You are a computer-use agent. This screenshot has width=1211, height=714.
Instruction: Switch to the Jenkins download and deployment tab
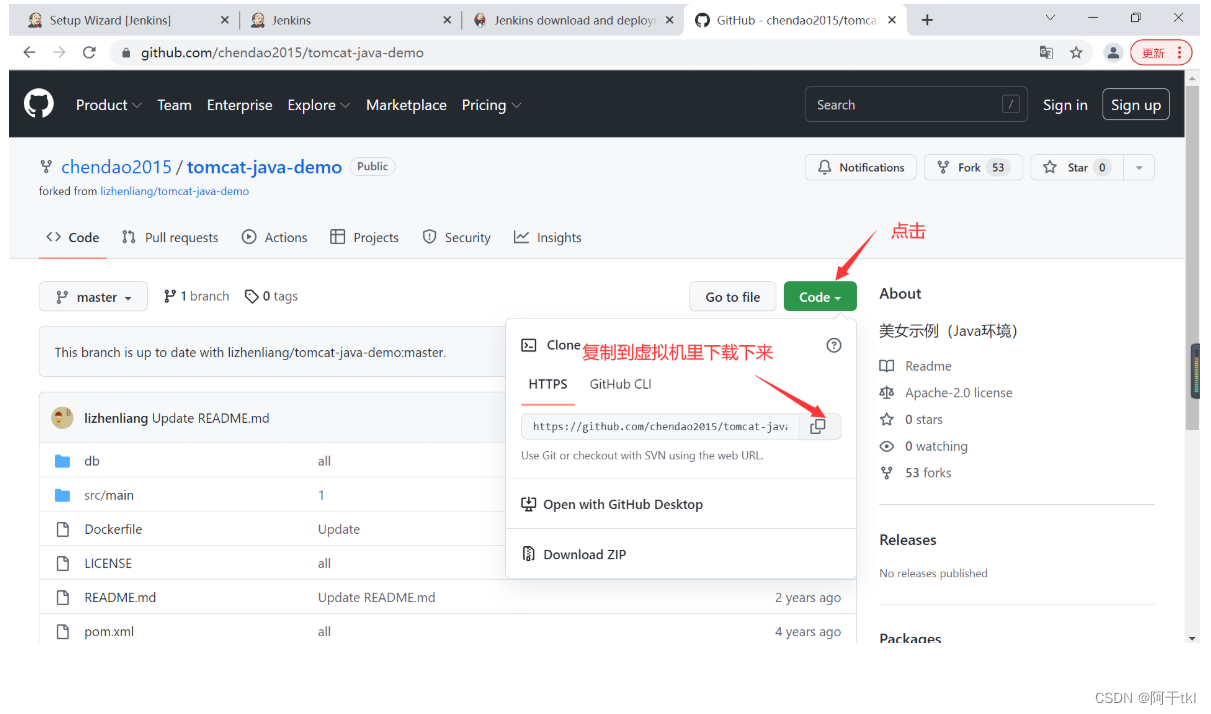[x=575, y=20]
